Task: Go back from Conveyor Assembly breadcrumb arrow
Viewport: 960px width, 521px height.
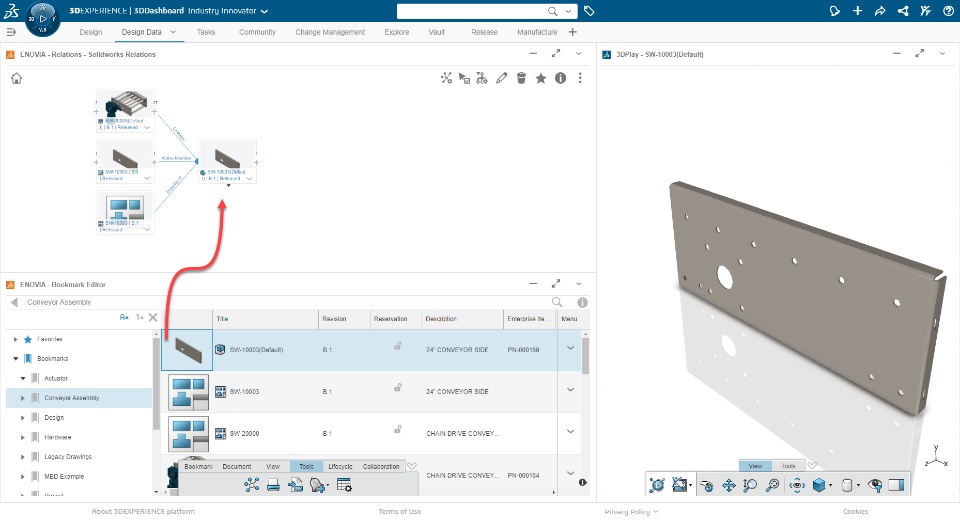Action: point(14,302)
